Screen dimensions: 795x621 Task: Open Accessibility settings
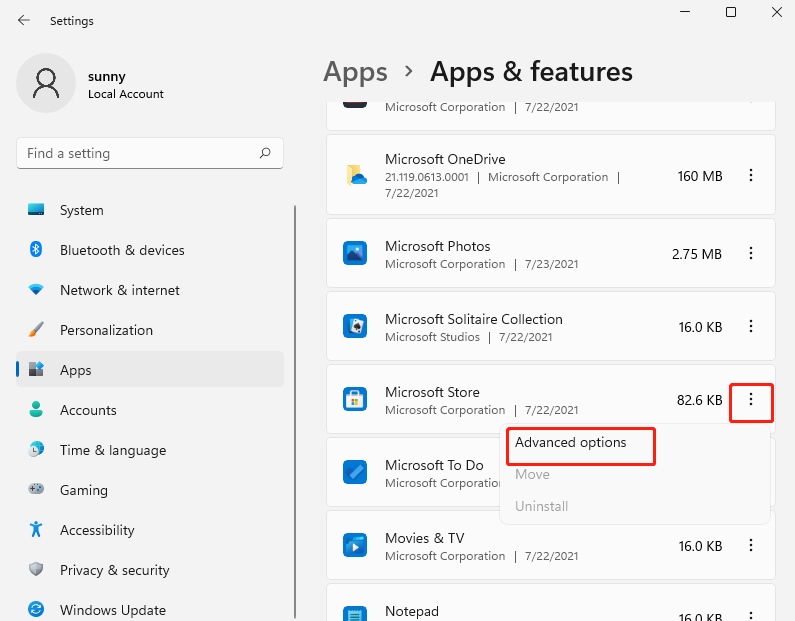tap(150, 530)
